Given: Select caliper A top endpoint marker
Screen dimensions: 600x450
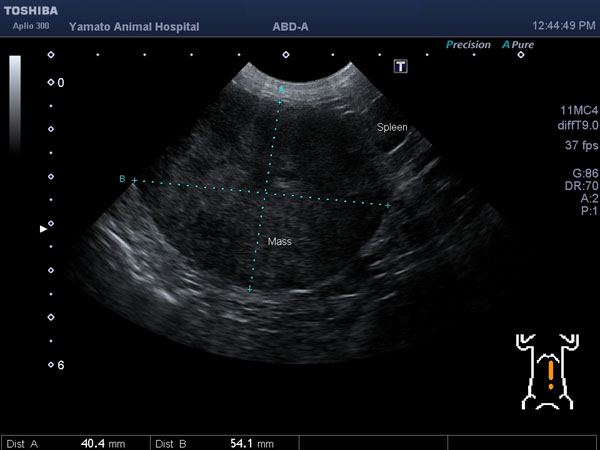Looking at the screenshot, I should tap(282, 90).
